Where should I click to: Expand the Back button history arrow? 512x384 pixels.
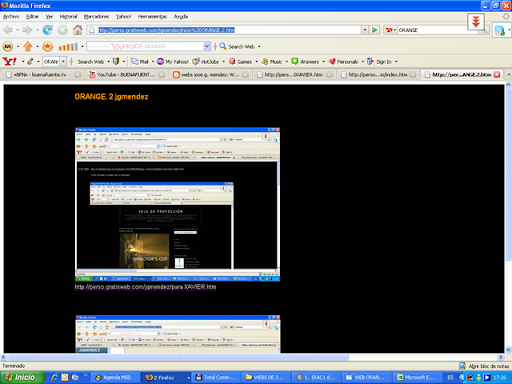pos(17,30)
